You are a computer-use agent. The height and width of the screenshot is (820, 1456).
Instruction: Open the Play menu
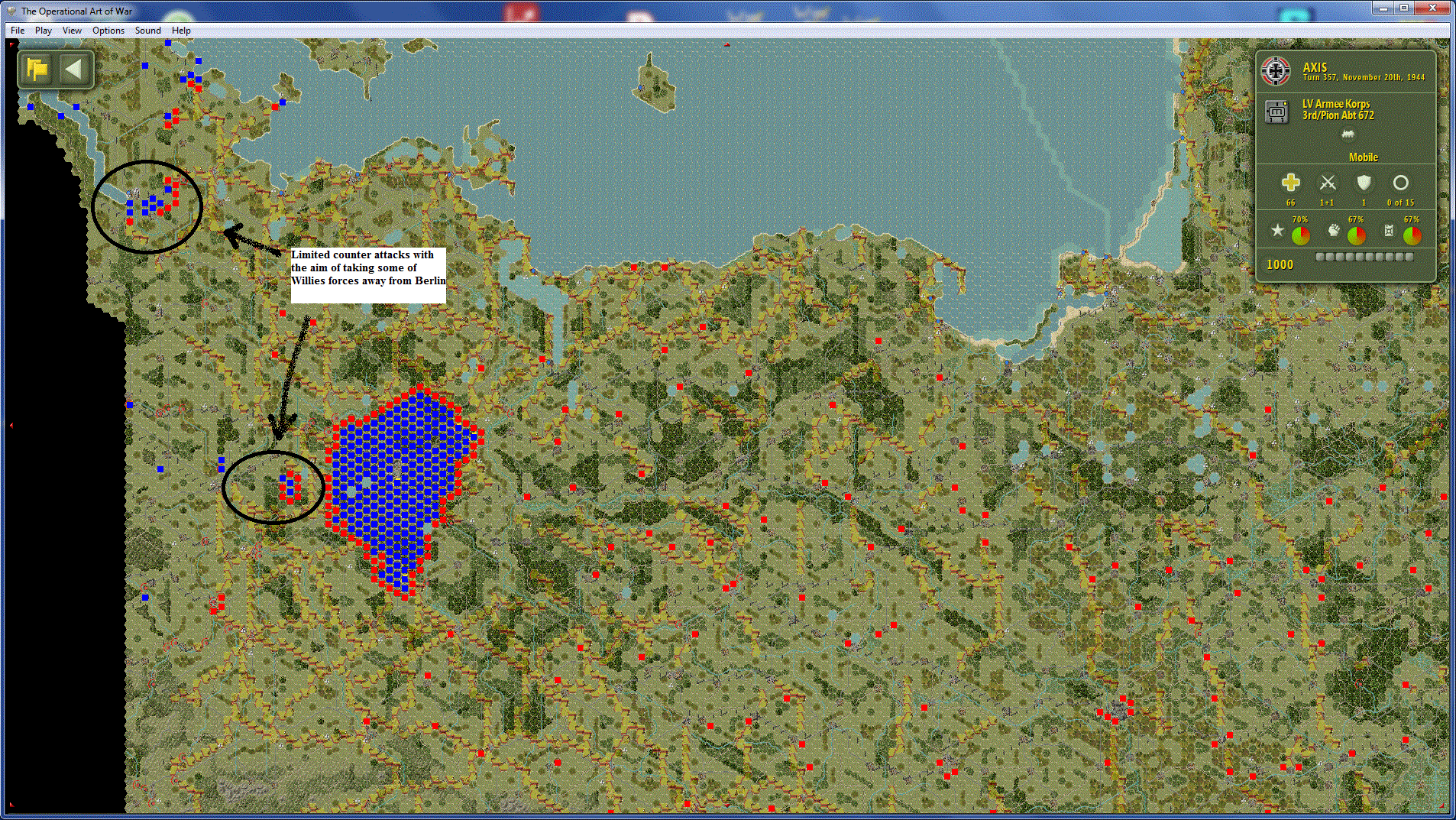click(x=44, y=31)
